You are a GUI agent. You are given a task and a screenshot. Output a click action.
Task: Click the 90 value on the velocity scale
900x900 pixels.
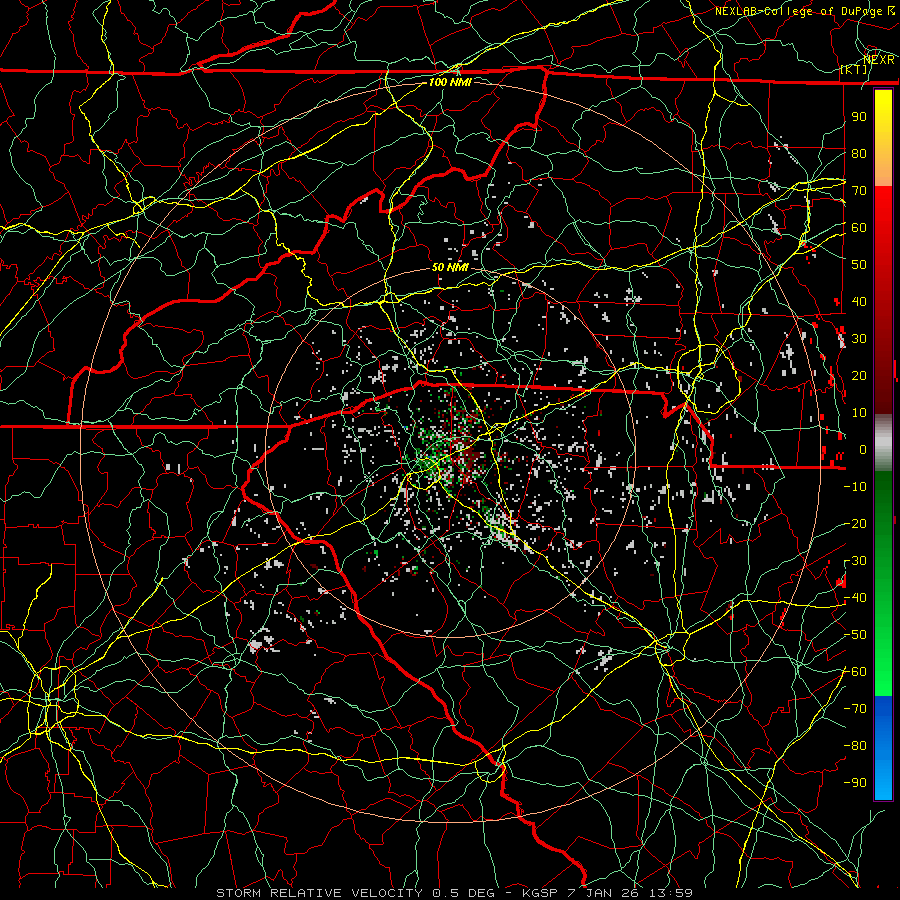click(x=859, y=117)
